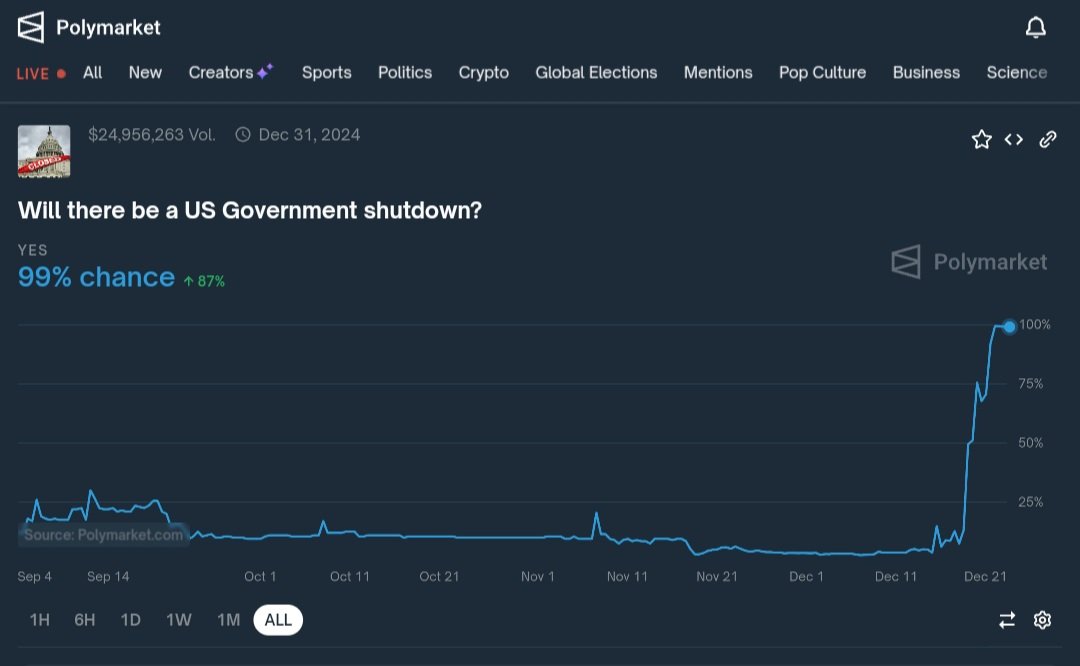Click the 25% y-axis label
1080x666 pixels.
[x=1030, y=502]
